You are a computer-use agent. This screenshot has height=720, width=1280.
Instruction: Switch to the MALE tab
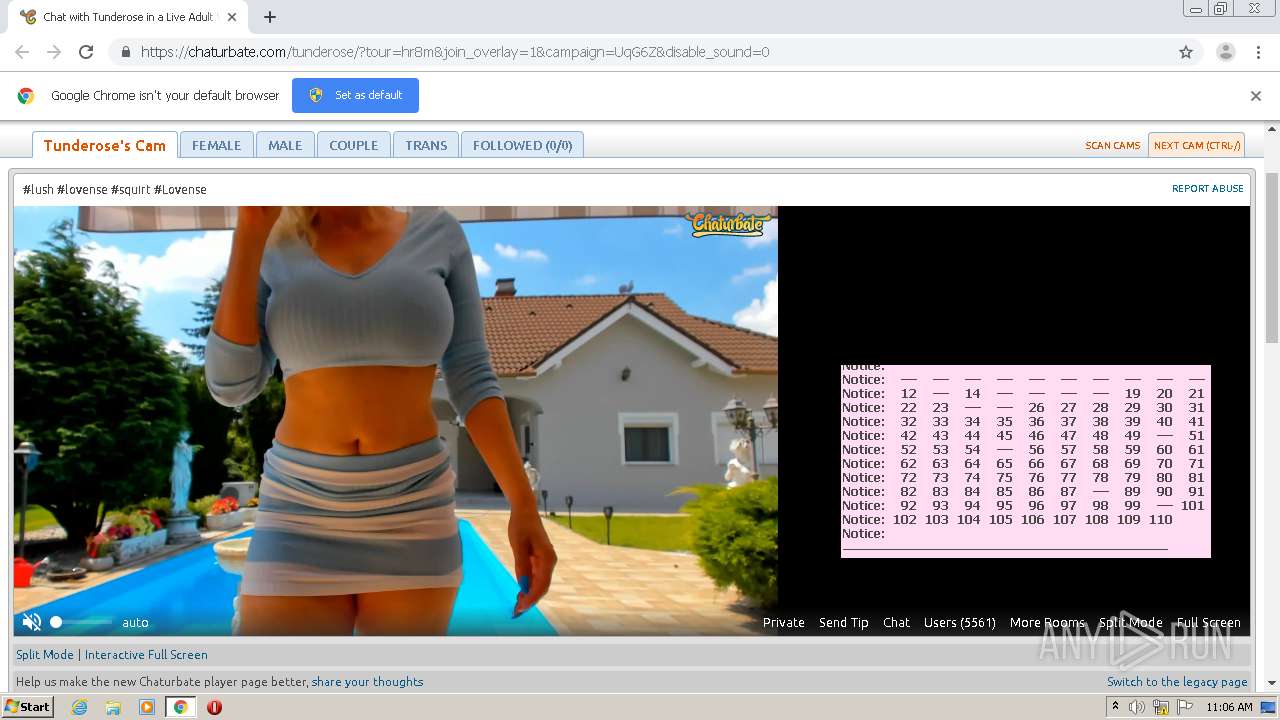[x=285, y=145]
